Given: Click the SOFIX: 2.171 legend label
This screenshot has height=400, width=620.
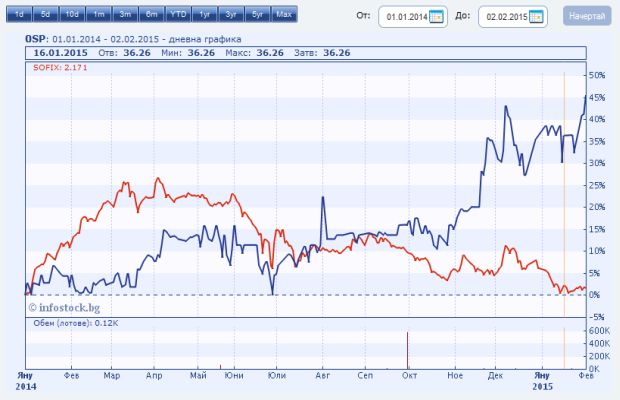Looking at the screenshot, I should click(x=60, y=68).
